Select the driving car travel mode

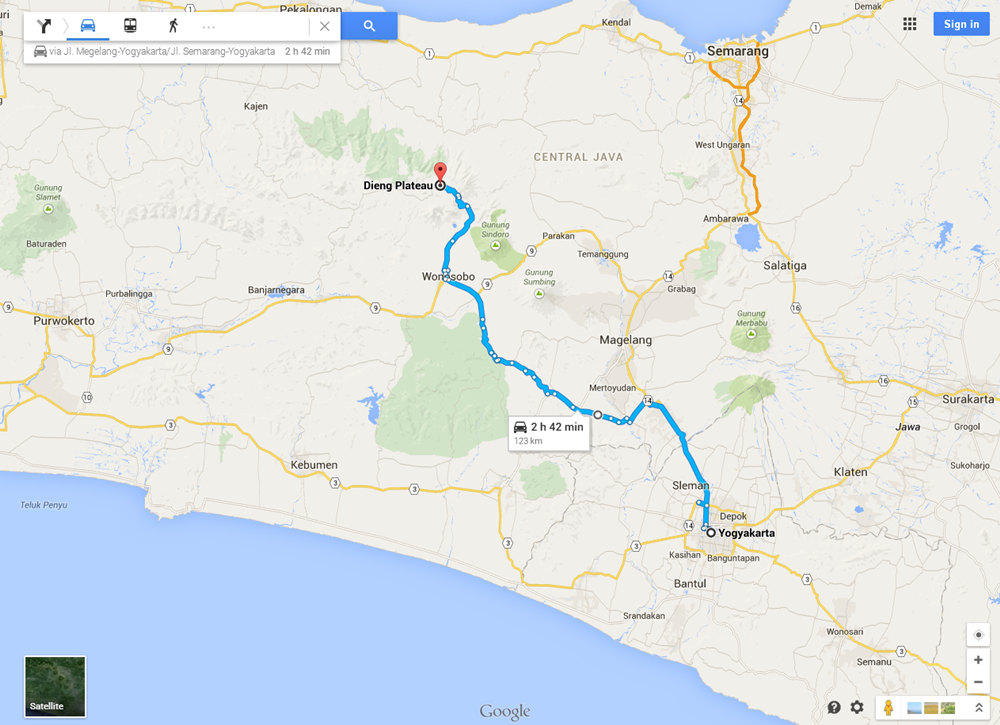(88, 26)
